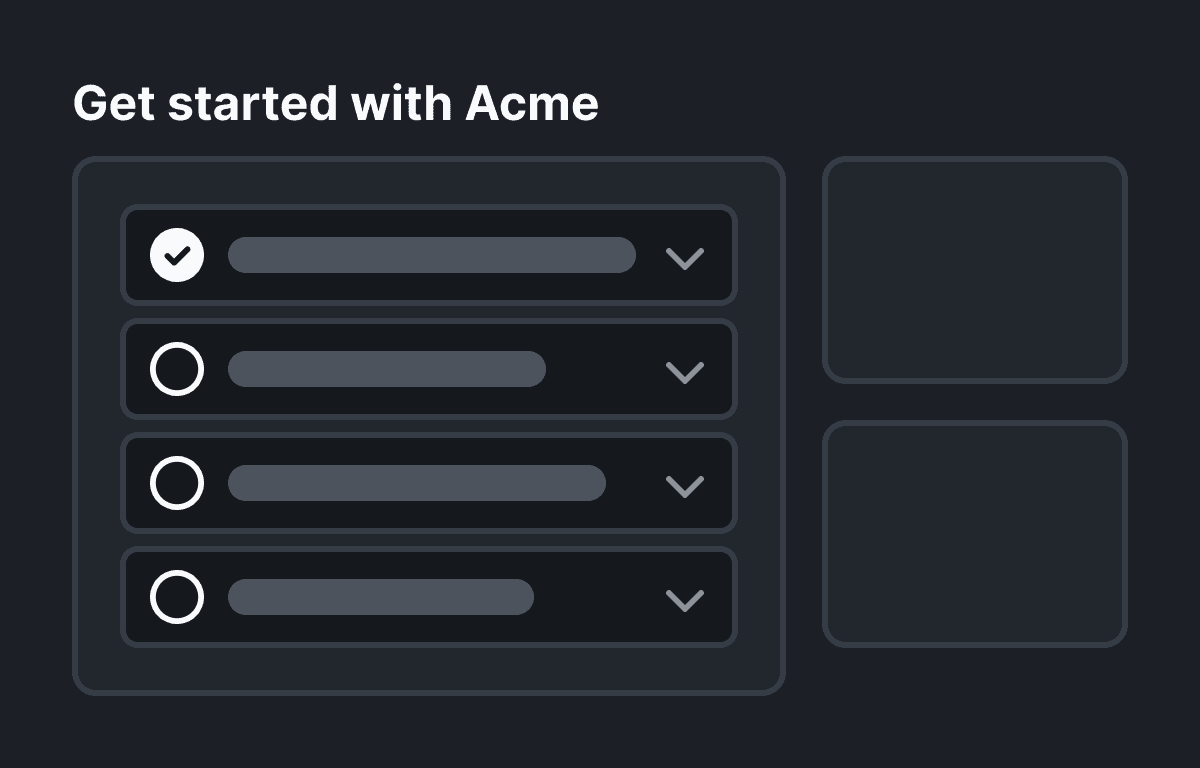The height and width of the screenshot is (768, 1200).
Task: Click the completed checkmark circle on the first step
Action: coord(178,255)
